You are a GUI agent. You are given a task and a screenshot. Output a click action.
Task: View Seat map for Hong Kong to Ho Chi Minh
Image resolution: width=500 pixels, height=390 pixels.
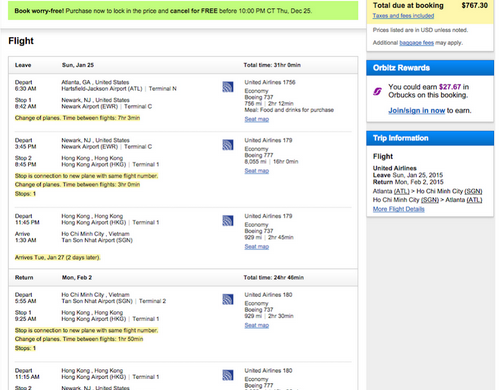click(257, 247)
